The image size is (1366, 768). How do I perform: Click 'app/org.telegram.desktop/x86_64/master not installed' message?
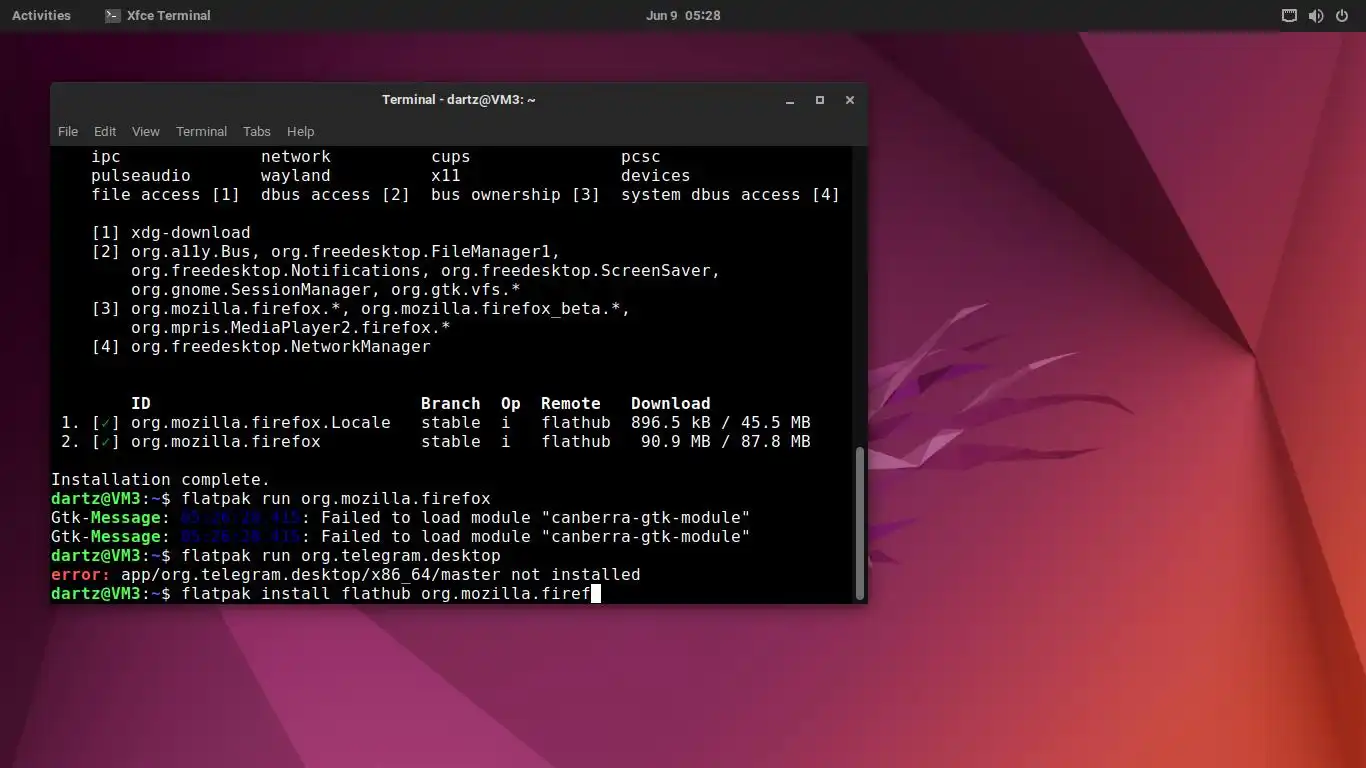[x=381, y=575]
